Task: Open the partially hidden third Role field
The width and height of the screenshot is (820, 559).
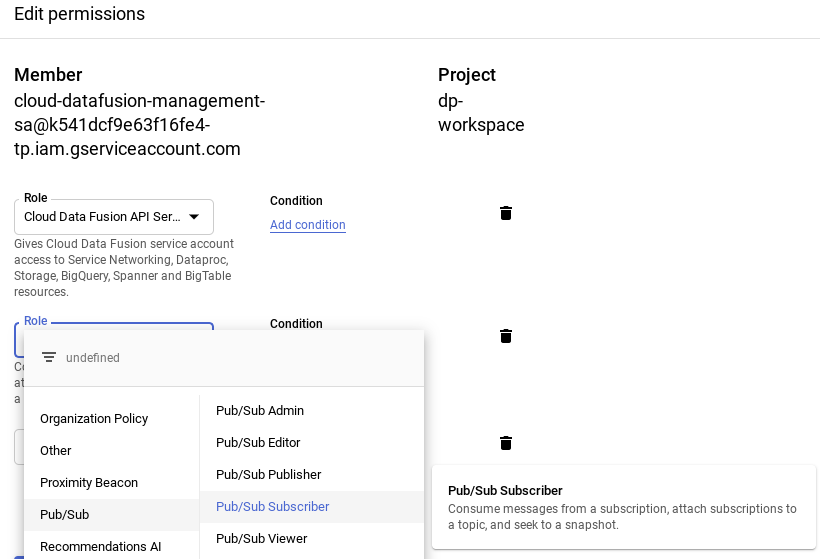Action: [18, 446]
